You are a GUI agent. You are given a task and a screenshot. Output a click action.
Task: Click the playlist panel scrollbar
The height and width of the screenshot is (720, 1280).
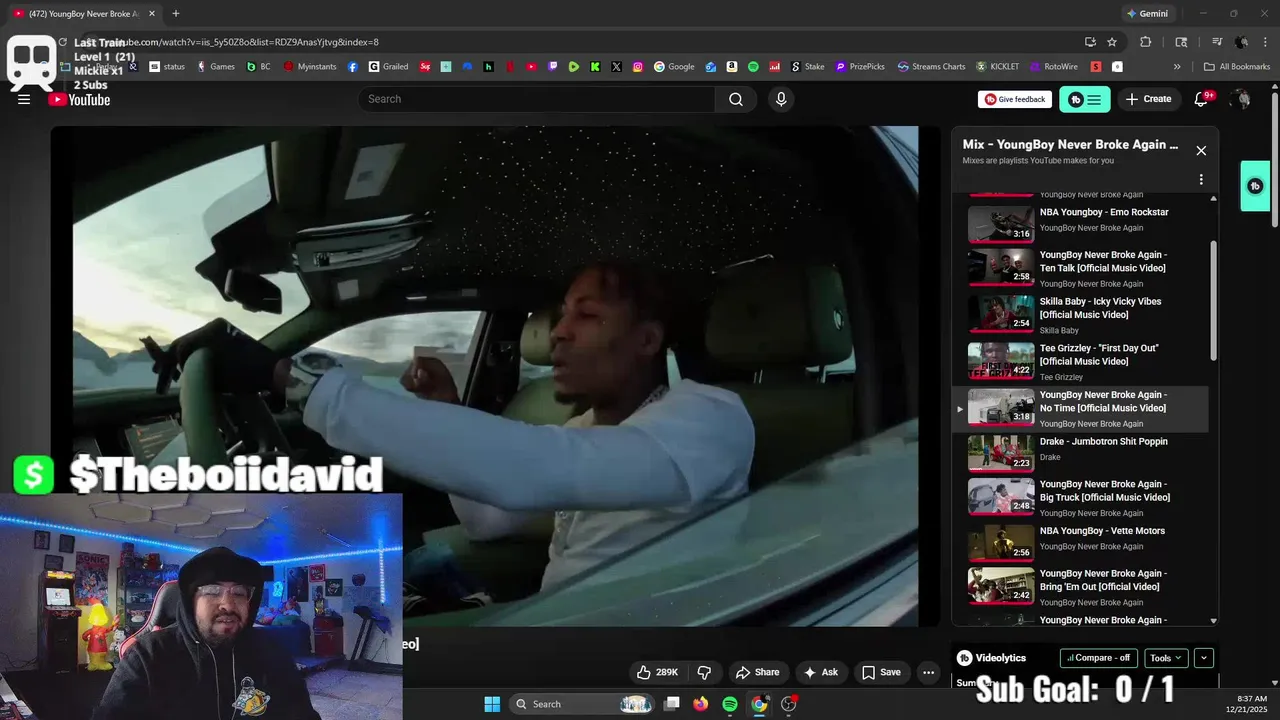pyautogui.click(x=1214, y=300)
